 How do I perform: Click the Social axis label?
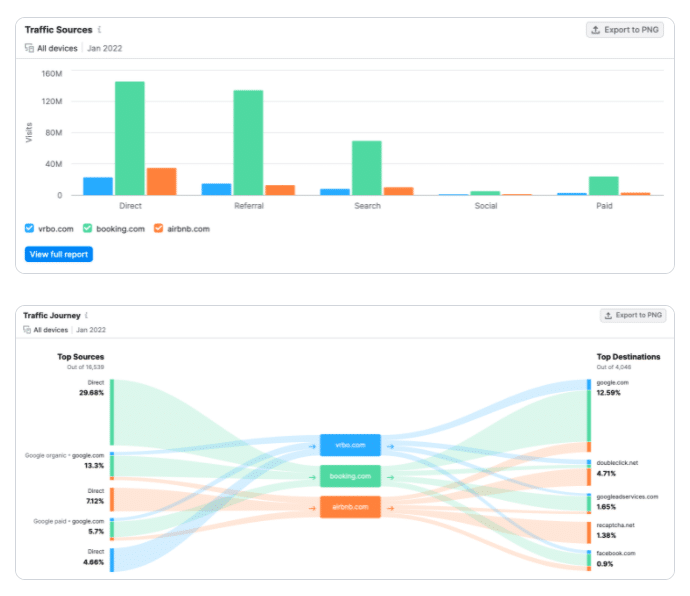486,206
